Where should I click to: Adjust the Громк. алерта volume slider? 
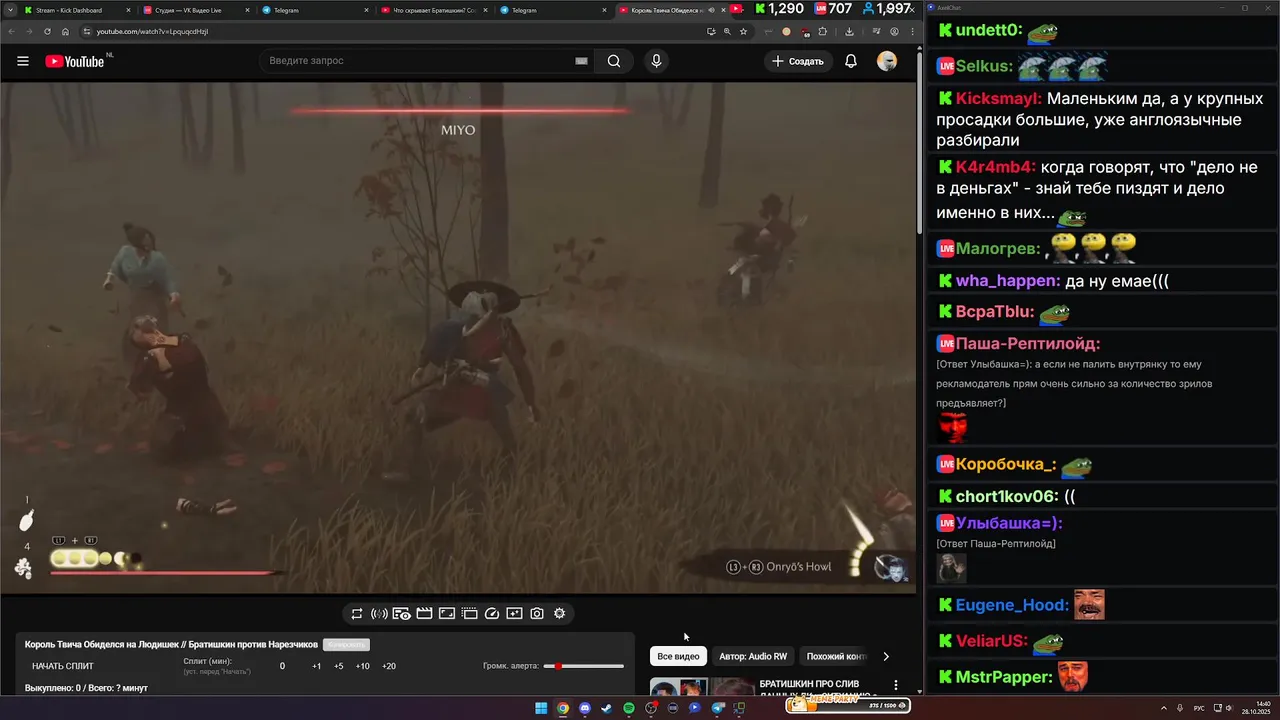(584, 666)
